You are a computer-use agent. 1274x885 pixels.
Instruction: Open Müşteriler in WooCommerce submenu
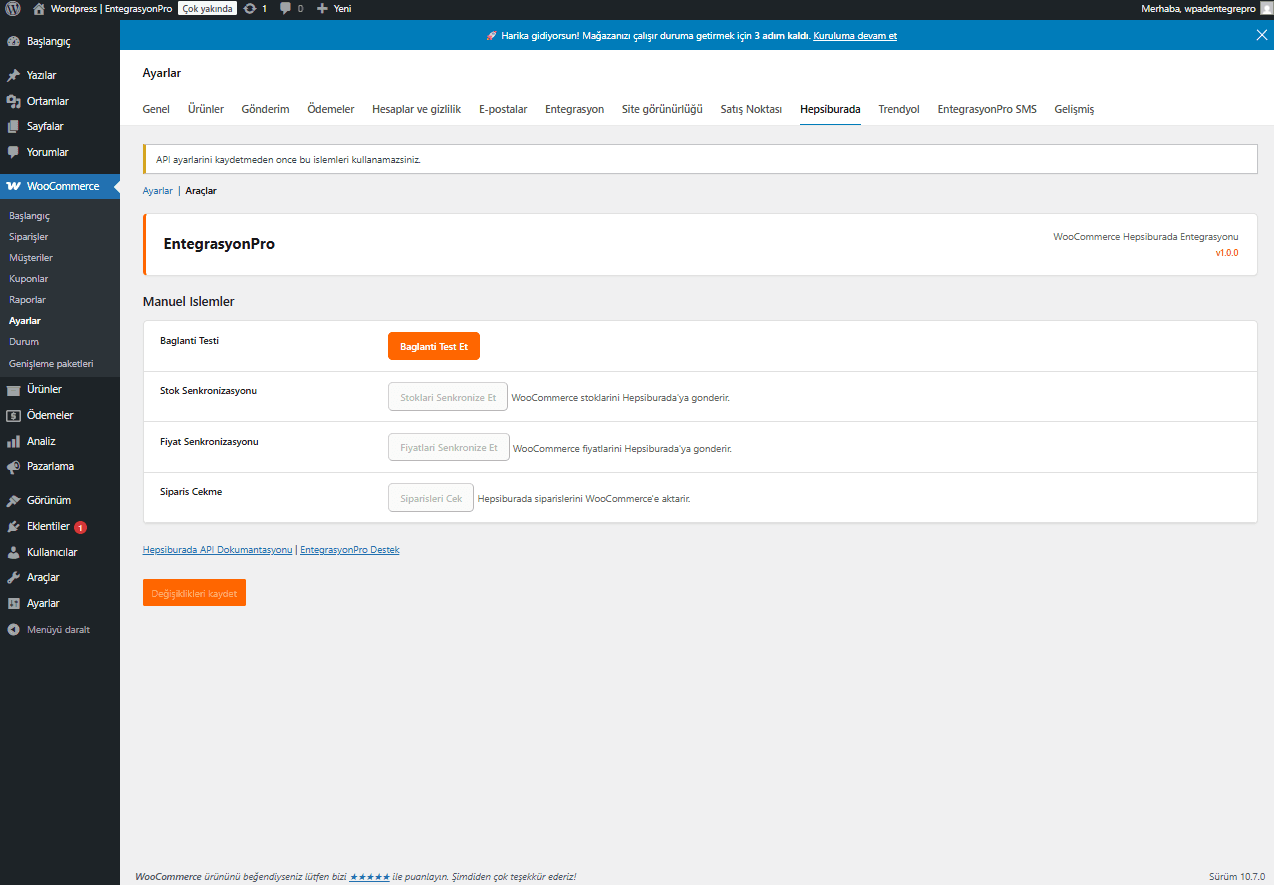point(31,258)
